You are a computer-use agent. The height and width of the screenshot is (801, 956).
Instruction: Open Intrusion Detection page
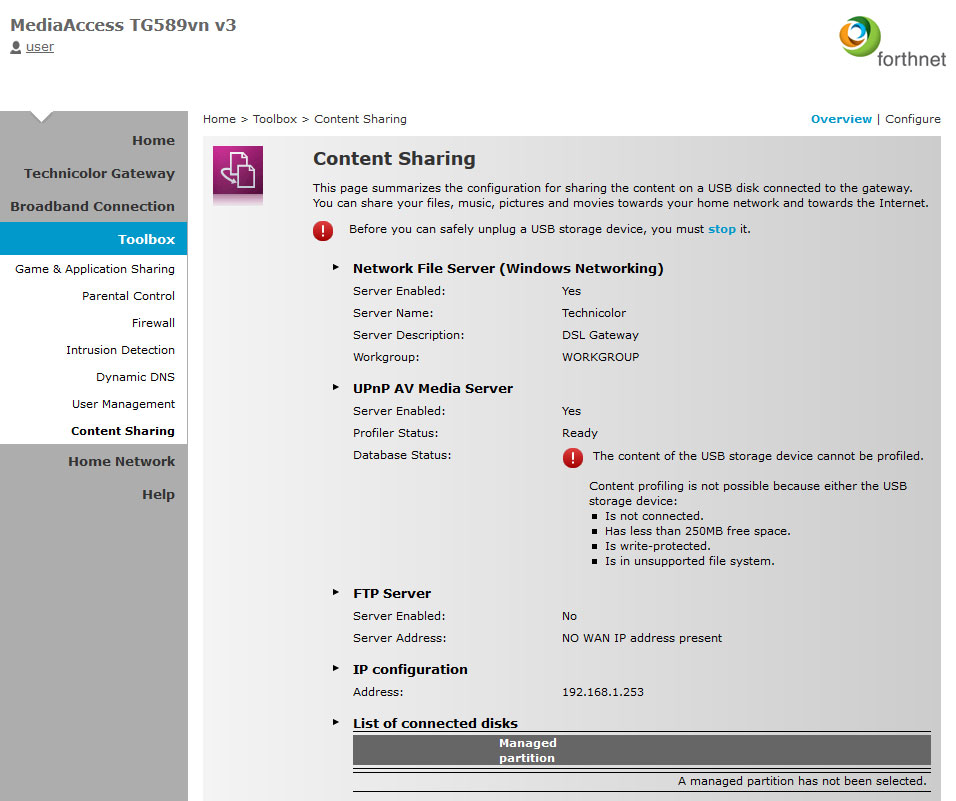tap(121, 350)
